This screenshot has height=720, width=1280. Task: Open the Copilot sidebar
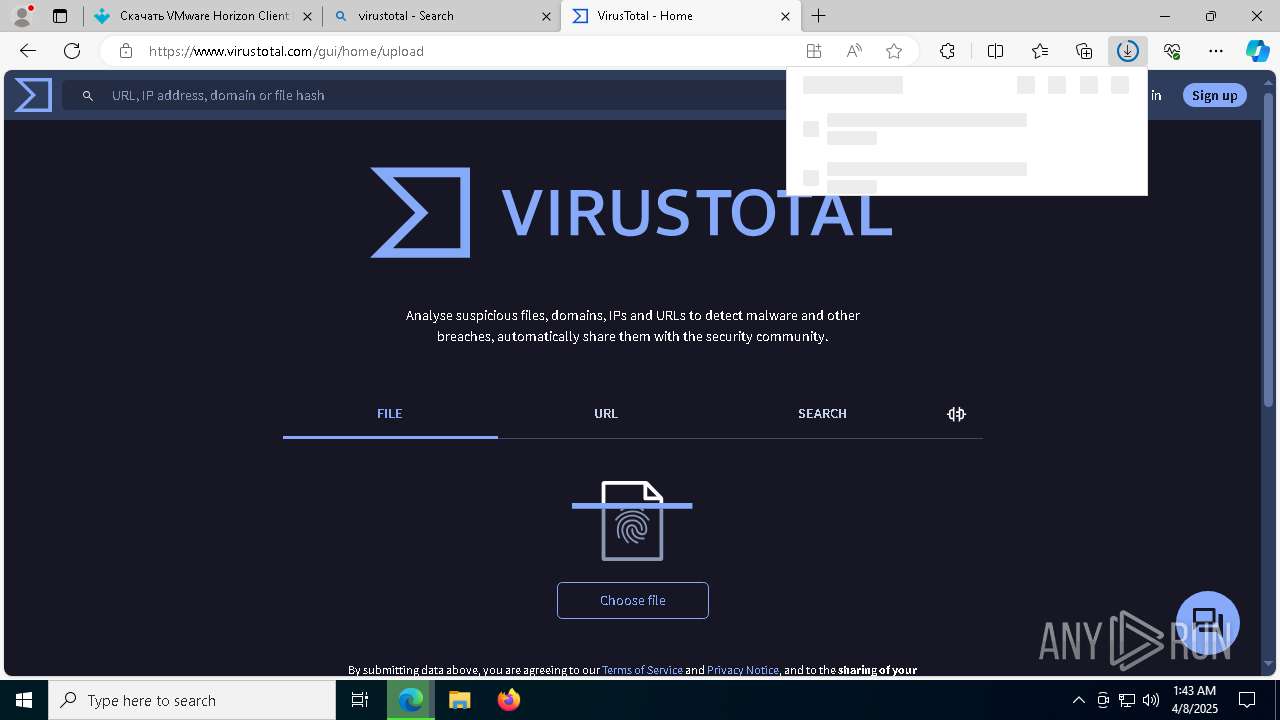(1258, 51)
